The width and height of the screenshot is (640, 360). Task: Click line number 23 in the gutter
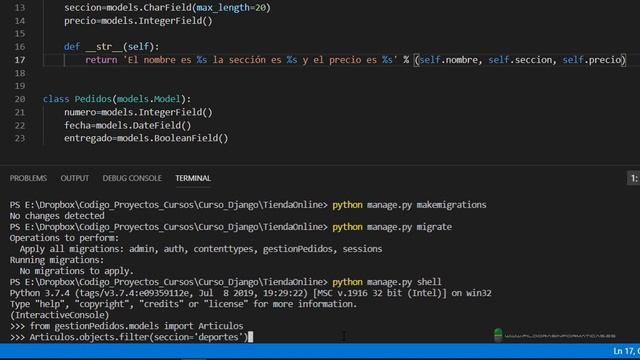coord(20,138)
